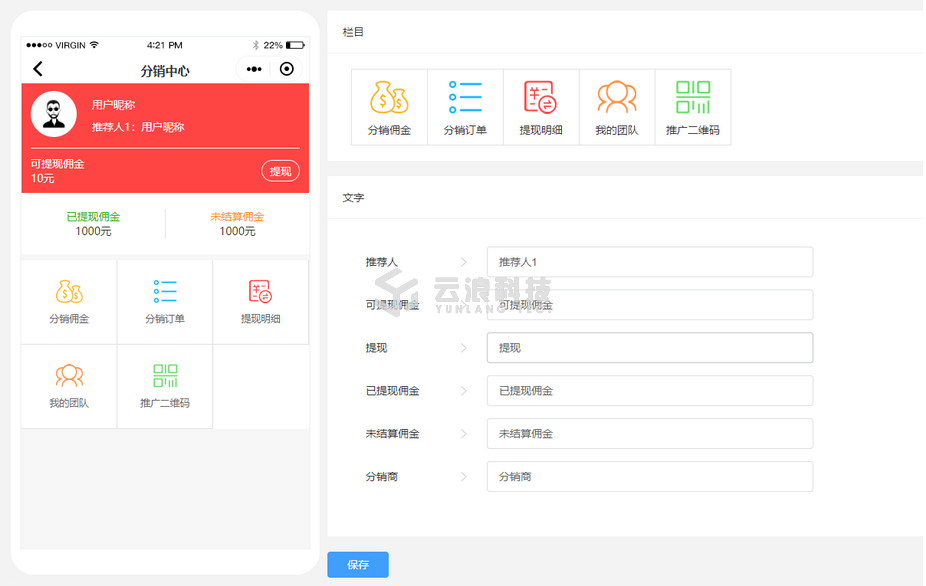The height and width of the screenshot is (586, 926).
Task: Click the chevron next to 提现 label
Action: coord(463,348)
